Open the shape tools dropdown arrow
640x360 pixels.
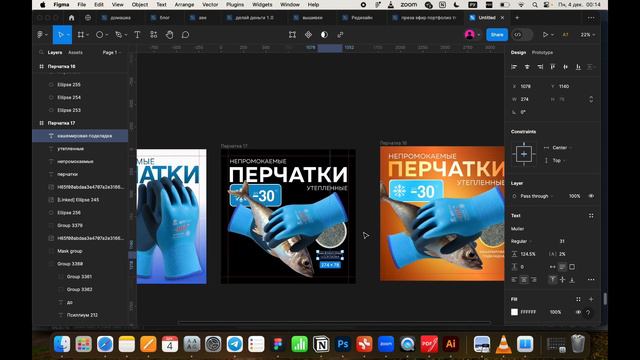107,35
